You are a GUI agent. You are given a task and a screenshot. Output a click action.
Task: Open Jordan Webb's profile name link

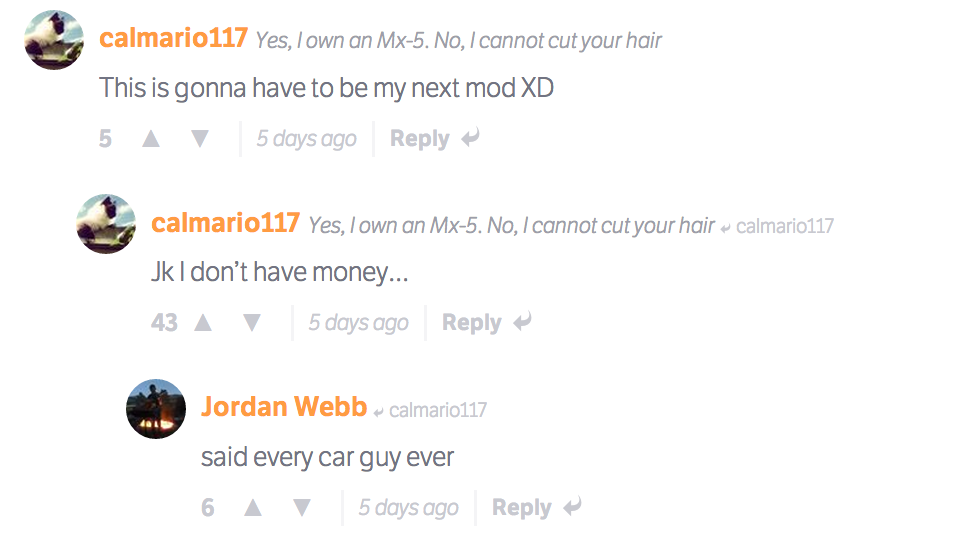(284, 407)
